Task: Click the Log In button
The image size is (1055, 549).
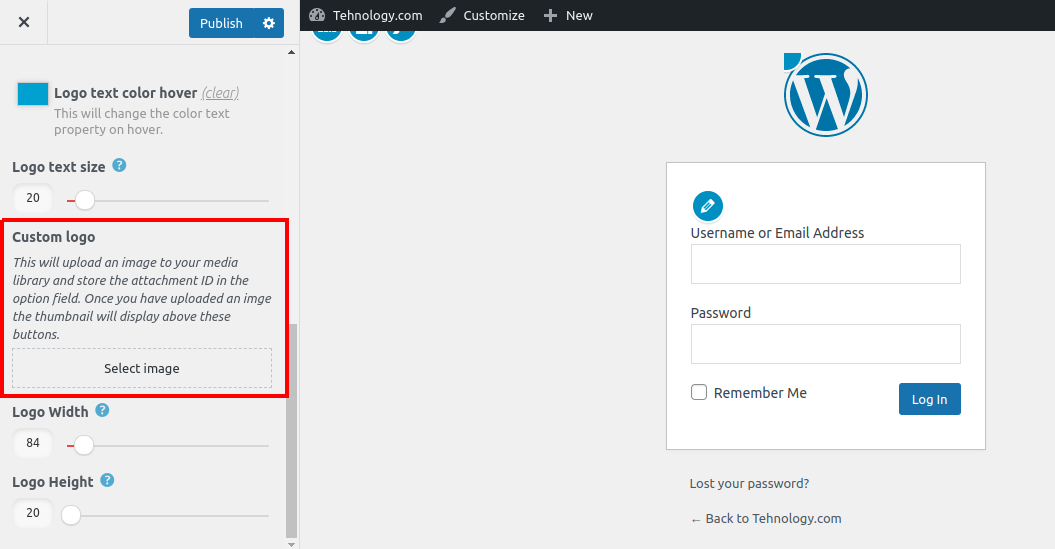Action: click(x=930, y=399)
